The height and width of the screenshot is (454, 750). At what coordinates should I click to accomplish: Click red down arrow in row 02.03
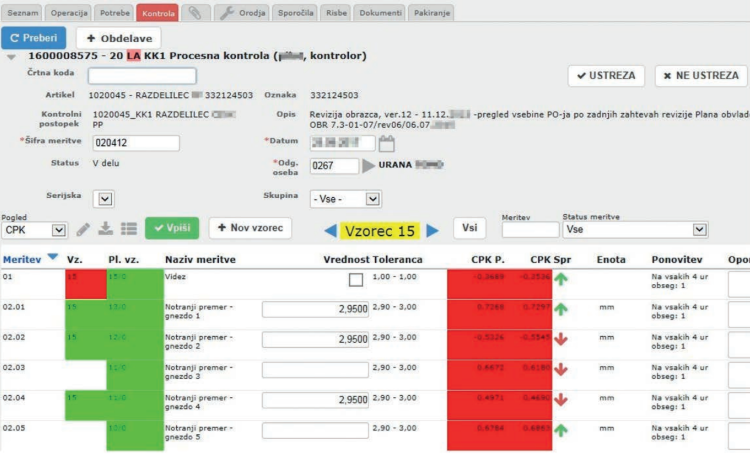tap(561, 369)
